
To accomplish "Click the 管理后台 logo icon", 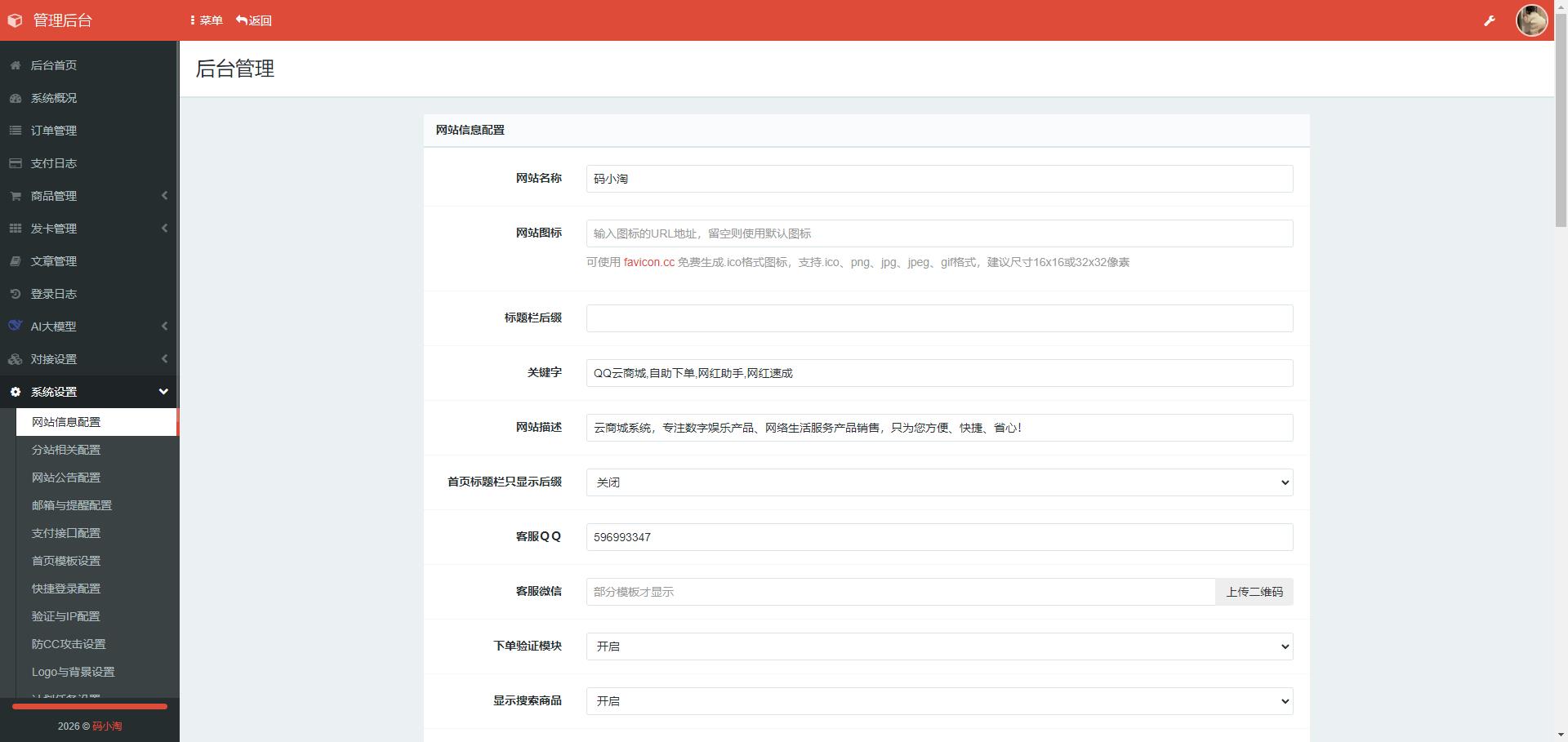I will point(15,20).
